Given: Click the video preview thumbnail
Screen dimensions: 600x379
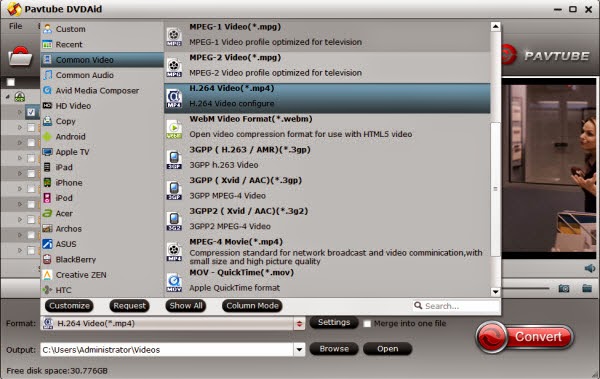Looking at the screenshot, I should [x=549, y=168].
